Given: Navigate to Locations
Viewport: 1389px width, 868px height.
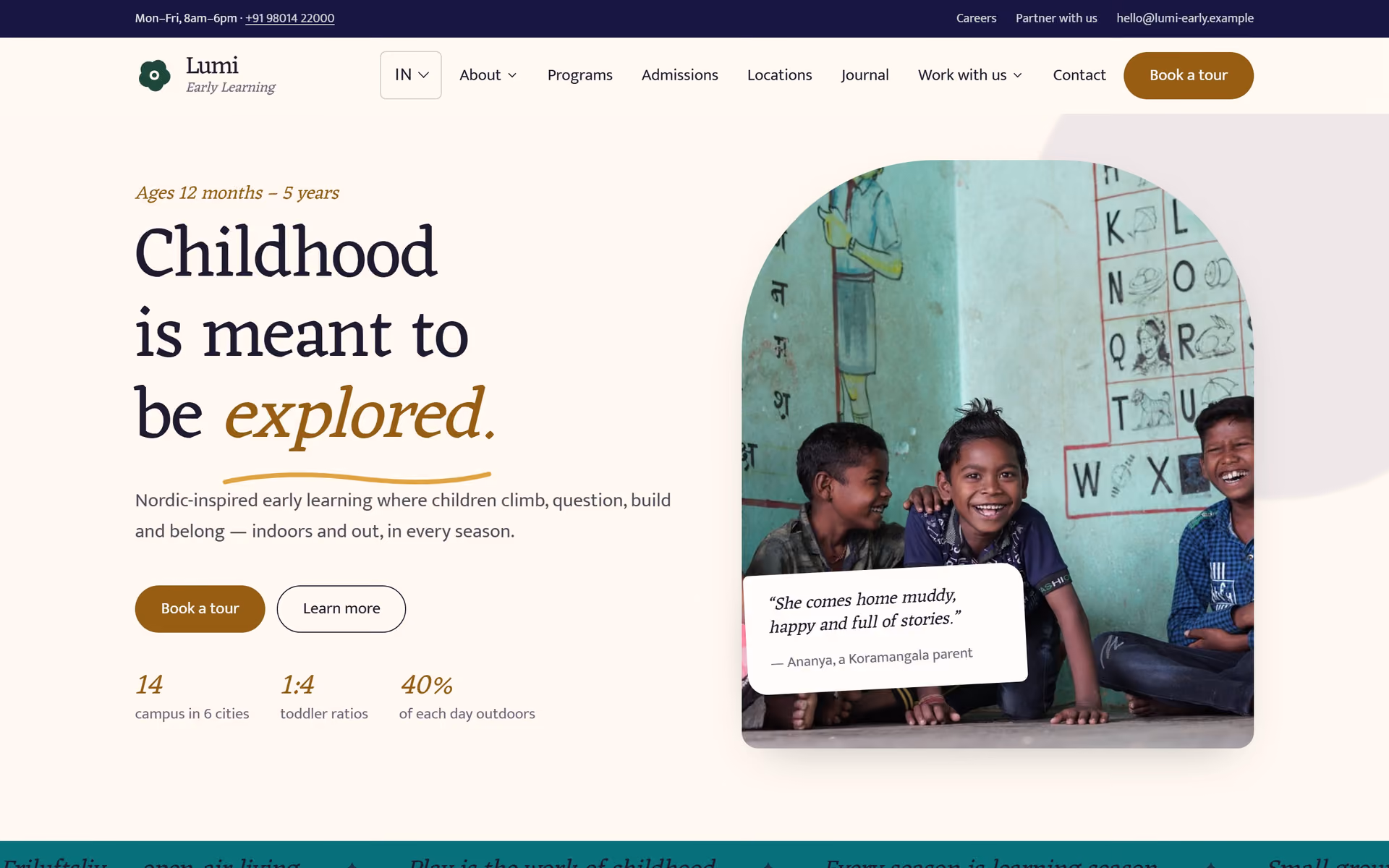Looking at the screenshot, I should [x=779, y=75].
